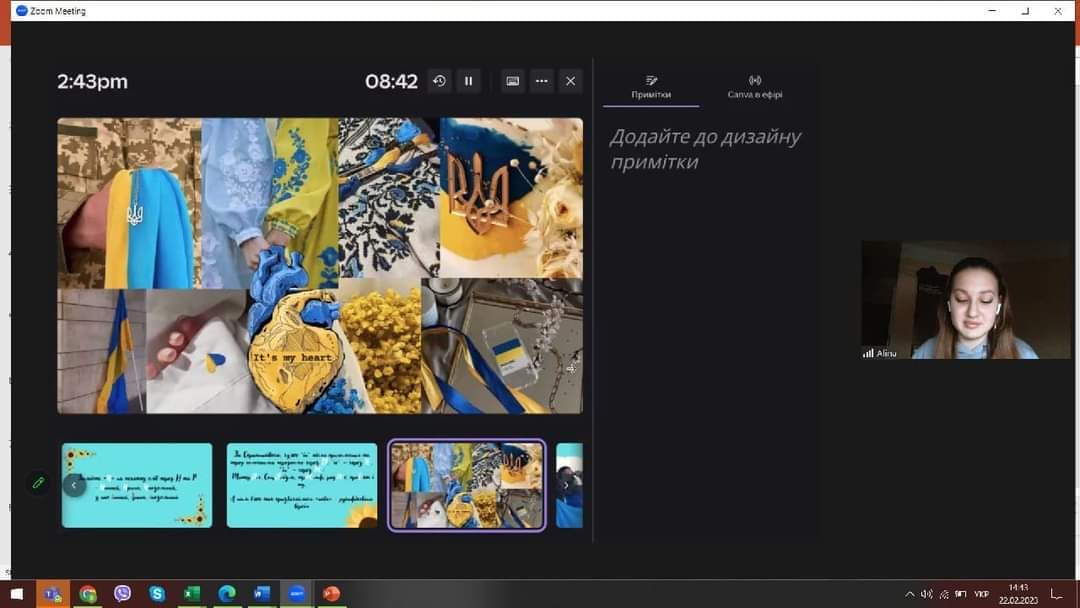Screen dimensions: 1080x608
Task: Click the green pencil annotation icon
Action: pos(38,482)
